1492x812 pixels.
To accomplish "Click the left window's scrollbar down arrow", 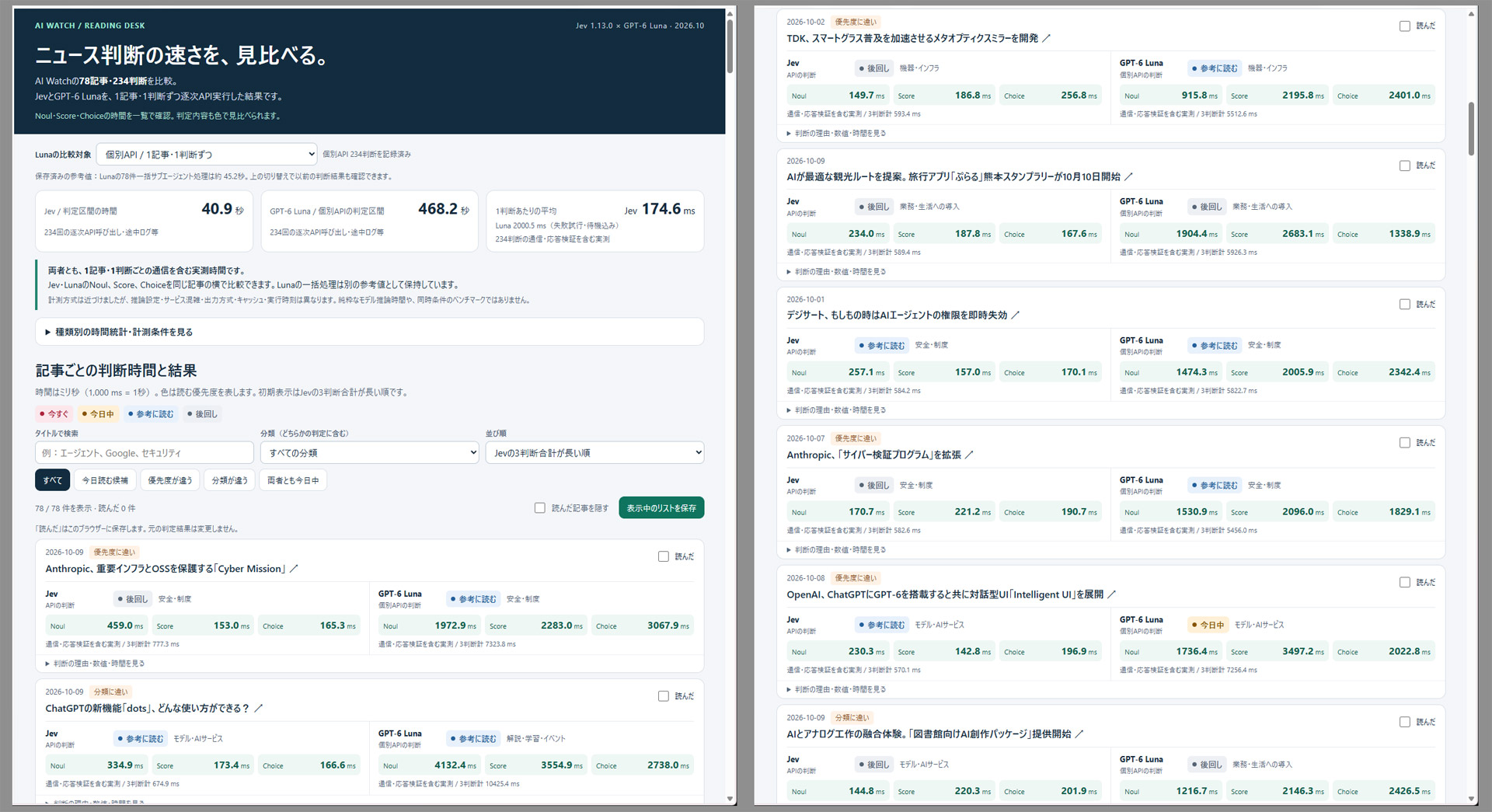I will 730,799.
